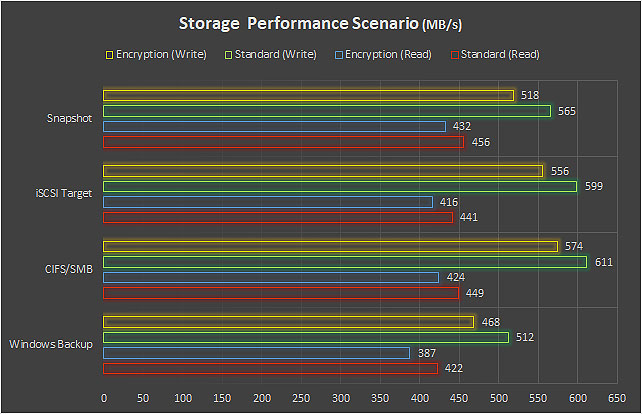
Task: Select the 650 axis tick label
Action: (x=617, y=398)
